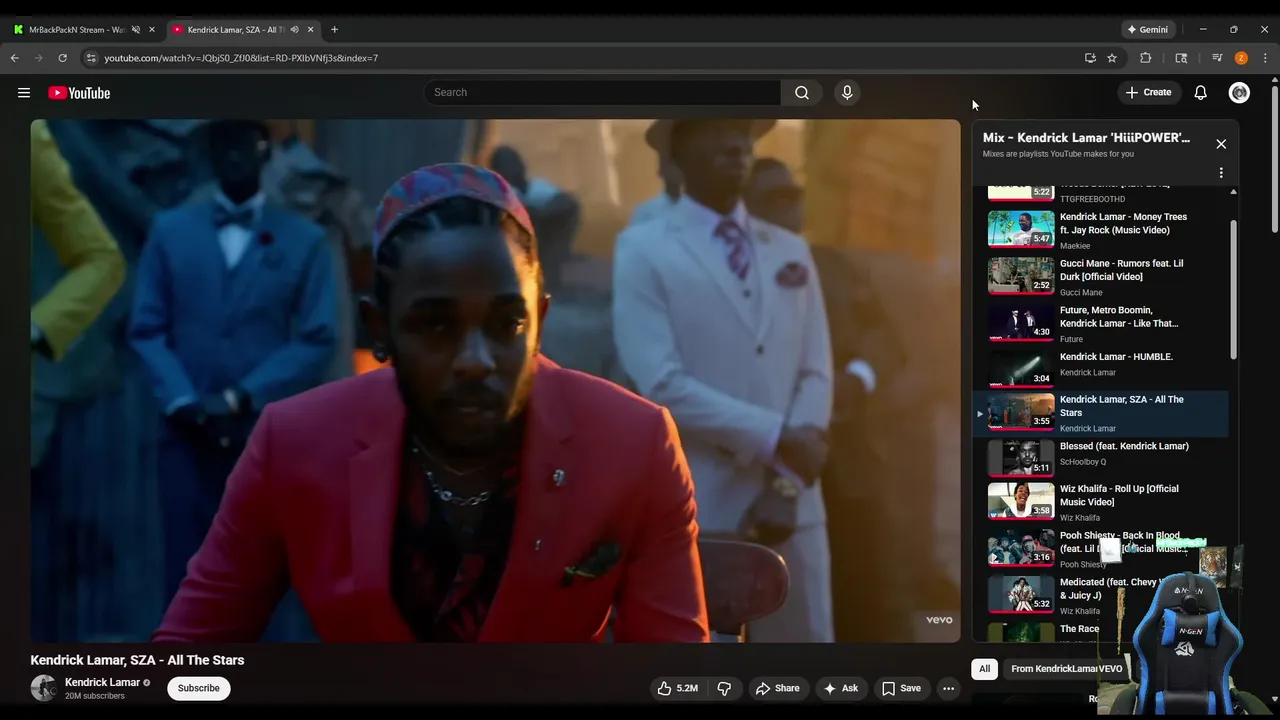Click the verified badge beside Kendrick Lamar
The image size is (1280, 720).
point(147,683)
